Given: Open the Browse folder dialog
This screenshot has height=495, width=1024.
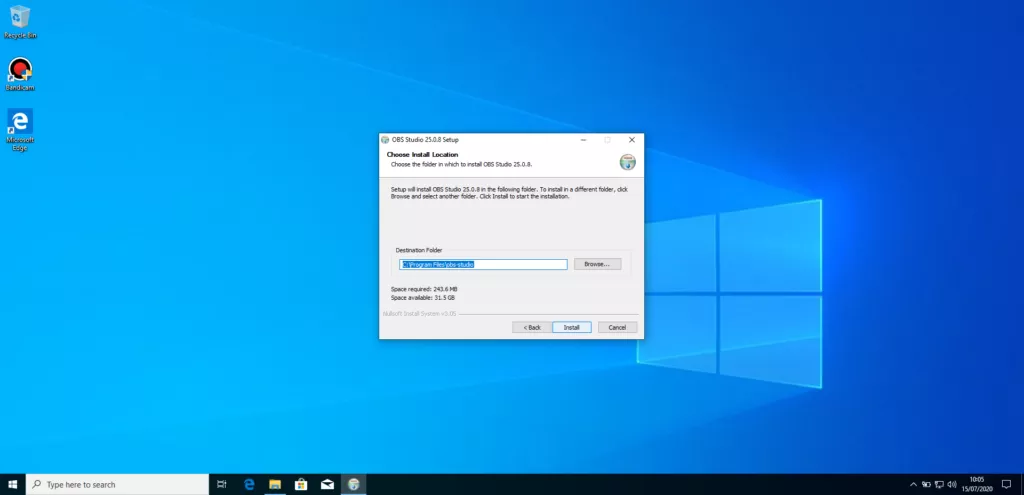Looking at the screenshot, I should point(597,264).
